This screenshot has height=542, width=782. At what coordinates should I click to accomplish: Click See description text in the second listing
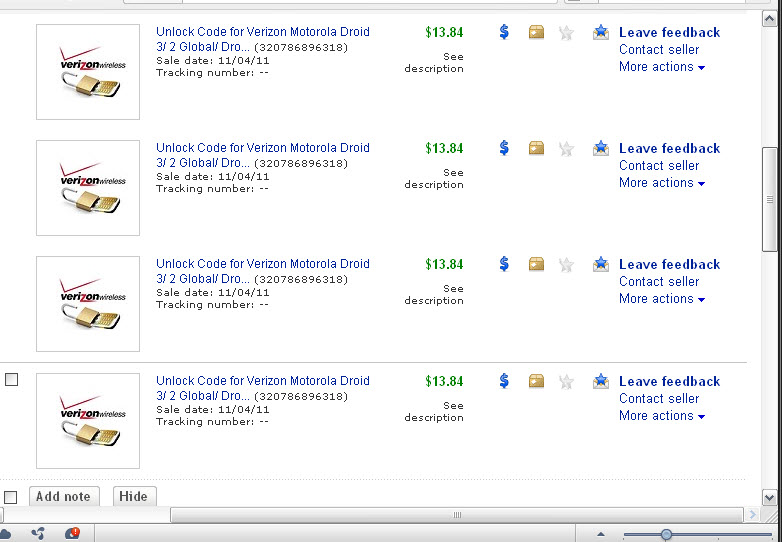tap(434, 179)
